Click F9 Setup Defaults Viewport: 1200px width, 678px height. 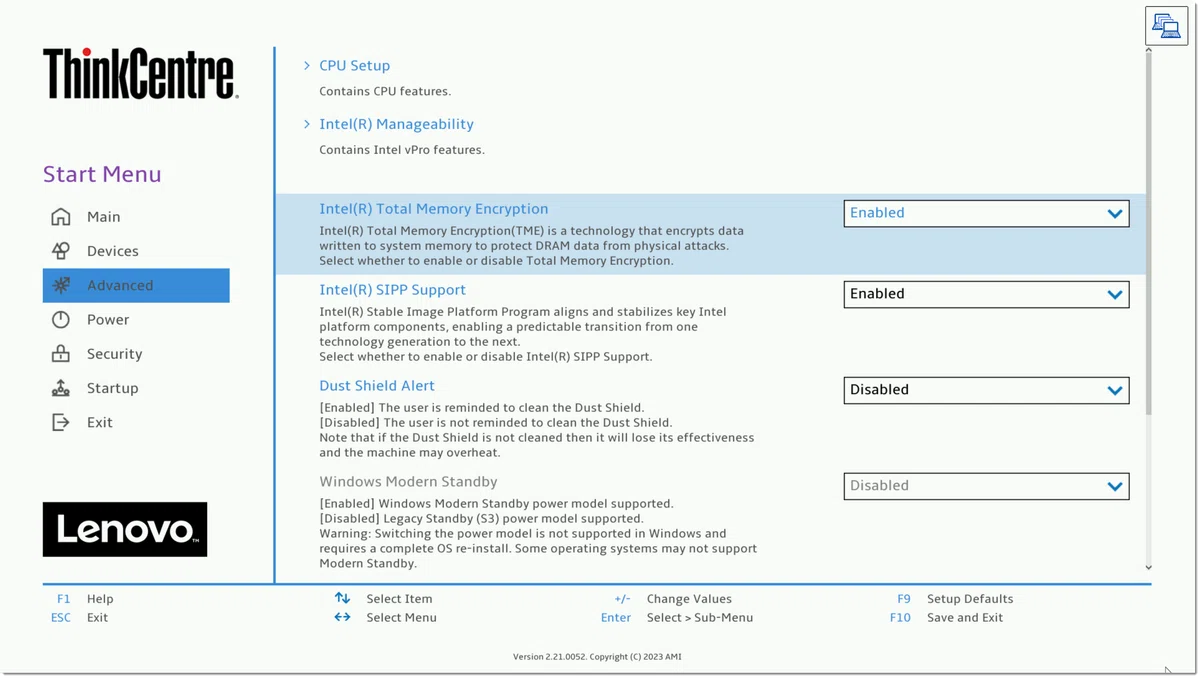tap(951, 599)
